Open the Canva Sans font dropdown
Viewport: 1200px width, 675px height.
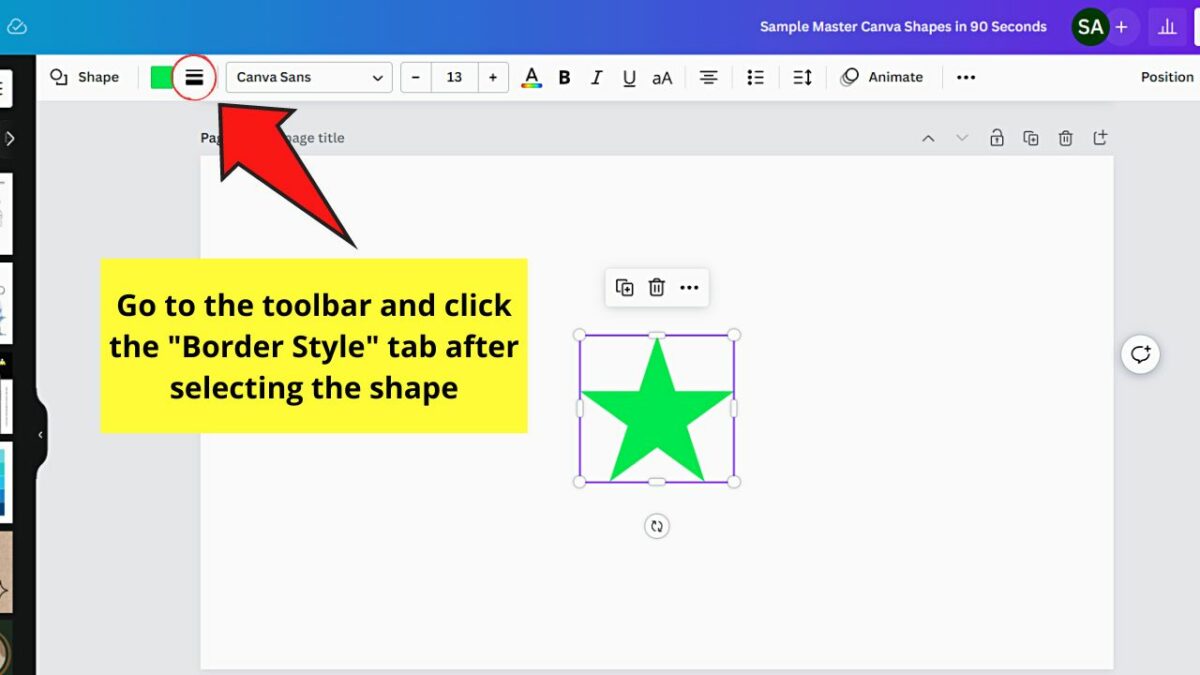click(308, 77)
